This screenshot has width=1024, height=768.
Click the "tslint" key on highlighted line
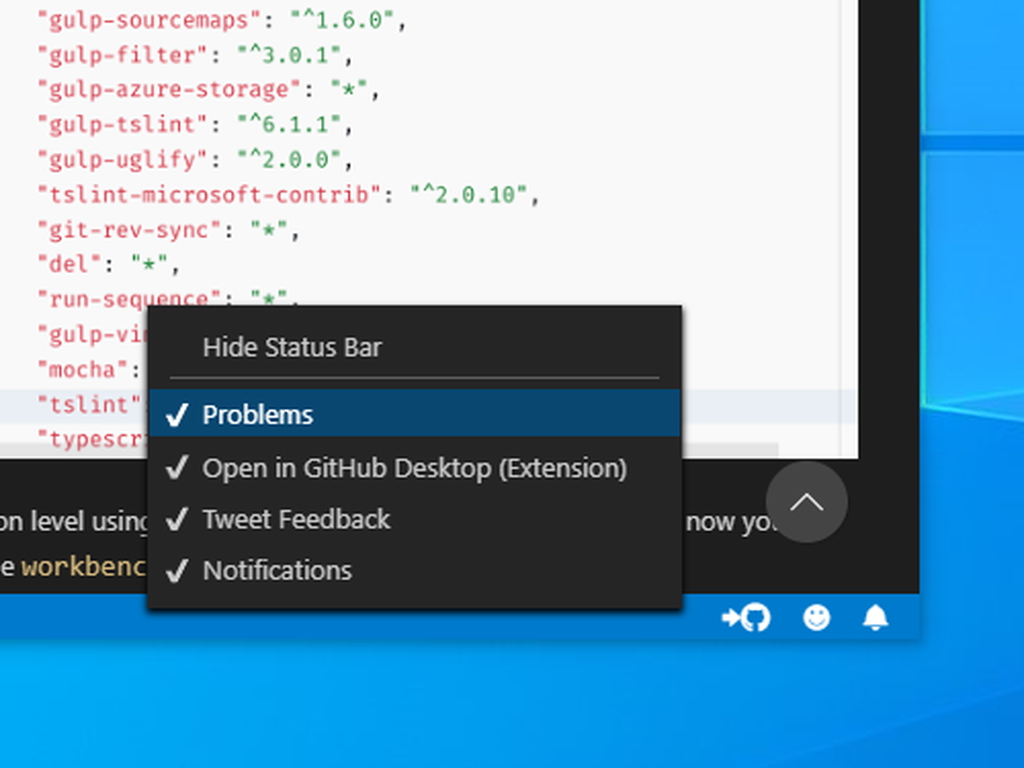point(89,405)
